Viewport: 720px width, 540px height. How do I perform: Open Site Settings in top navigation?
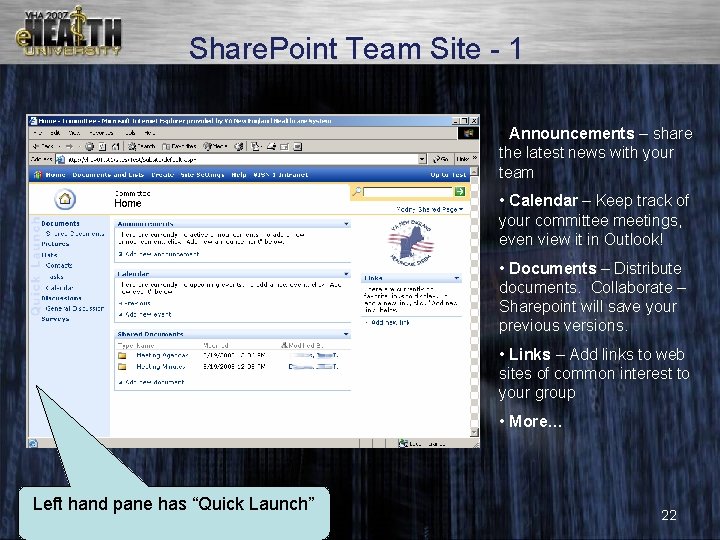point(202,174)
